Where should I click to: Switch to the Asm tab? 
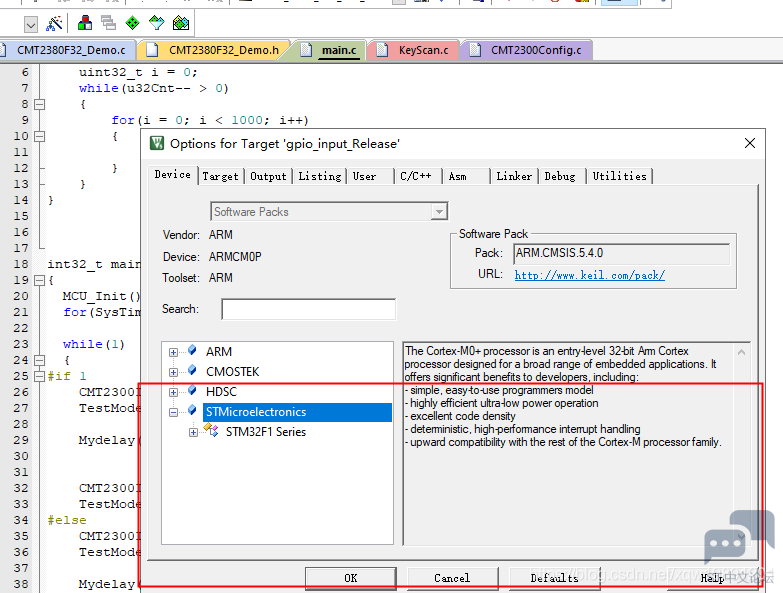tap(466, 176)
